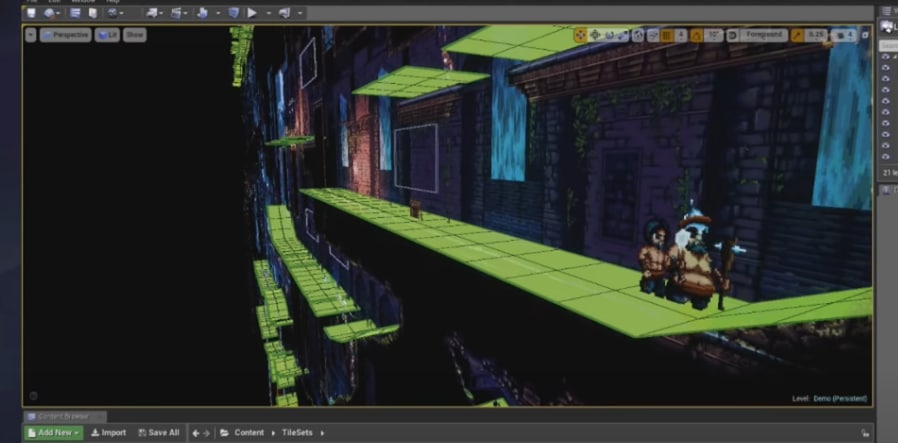The height and width of the screenshot is (443, 898).
Task: Open the Foreground snap layer dropdown
Action: coord(764,35)
